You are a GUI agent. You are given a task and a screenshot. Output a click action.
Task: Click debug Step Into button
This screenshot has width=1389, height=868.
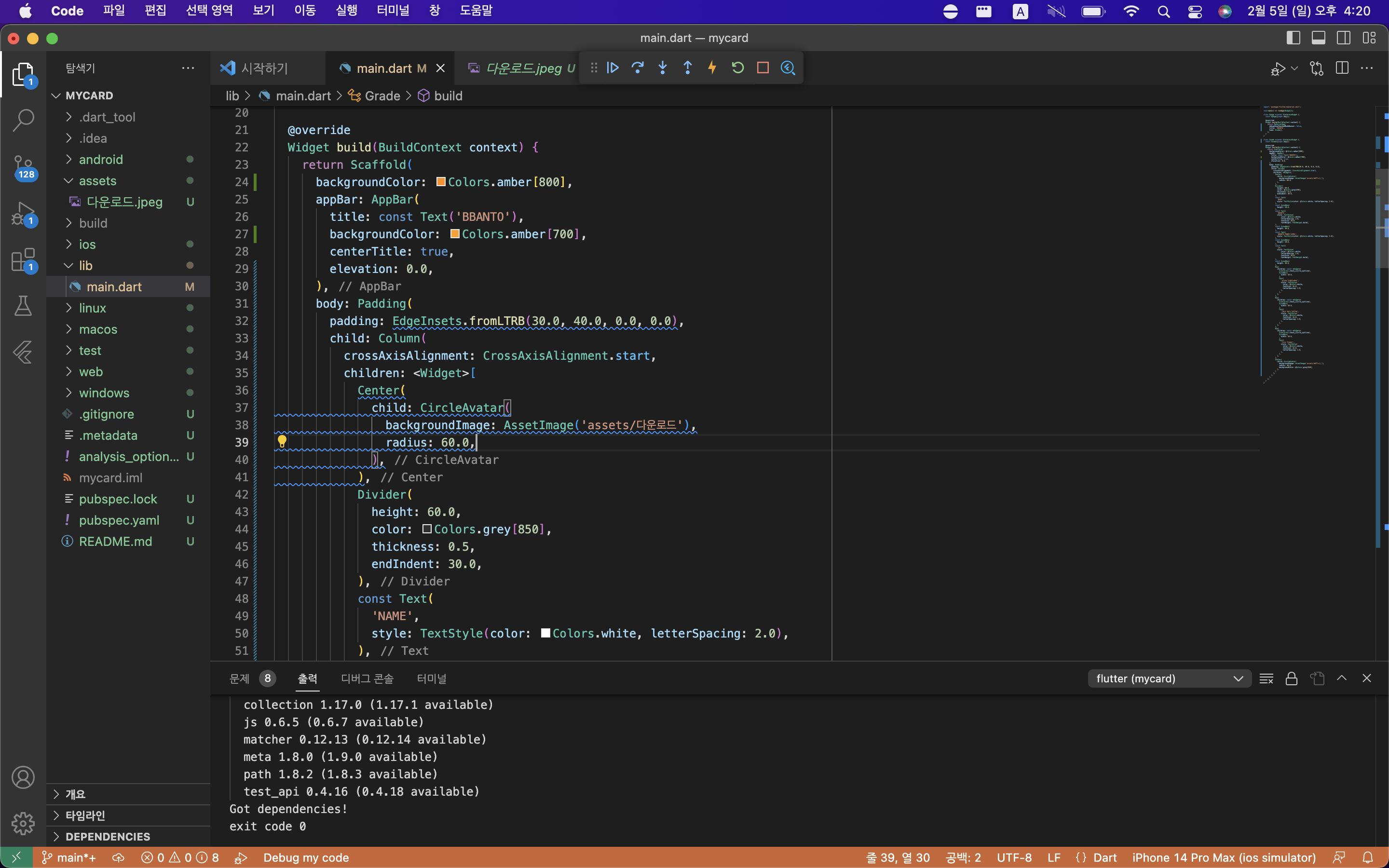(662, 68)
